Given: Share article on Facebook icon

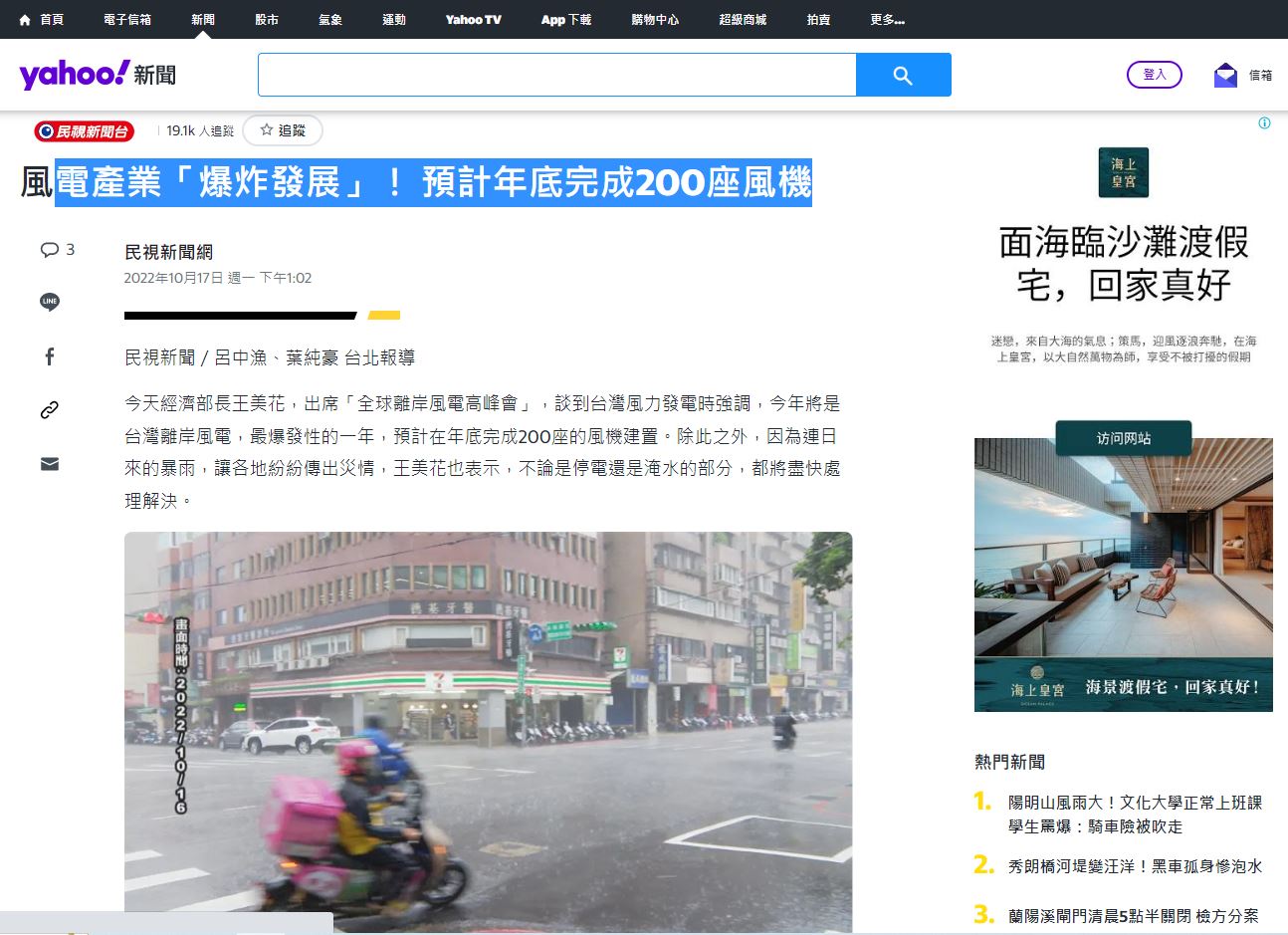Looking at the screenshot, I should (50, 356).
